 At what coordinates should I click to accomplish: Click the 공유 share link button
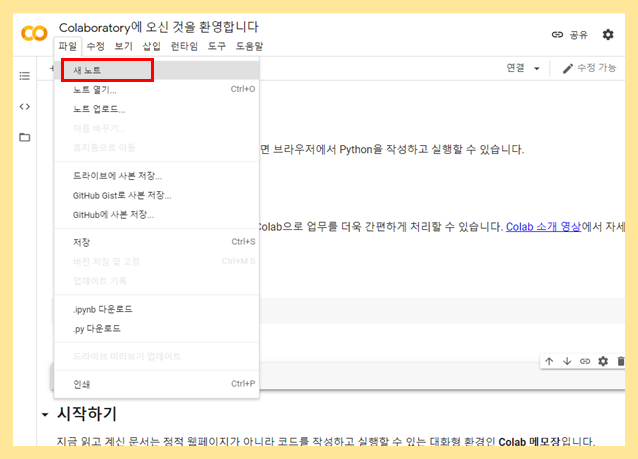(x=570, y=35)
